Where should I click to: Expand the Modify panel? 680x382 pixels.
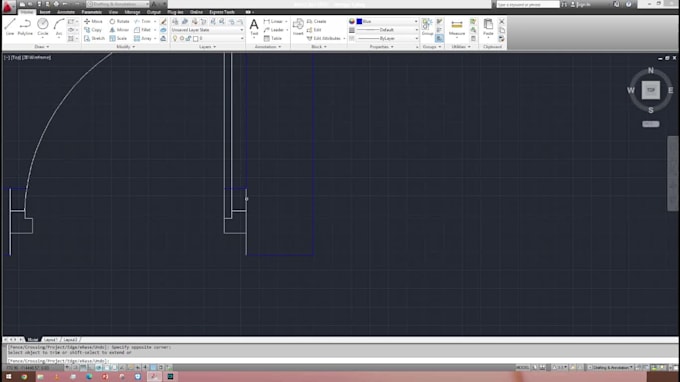[125, 47]
